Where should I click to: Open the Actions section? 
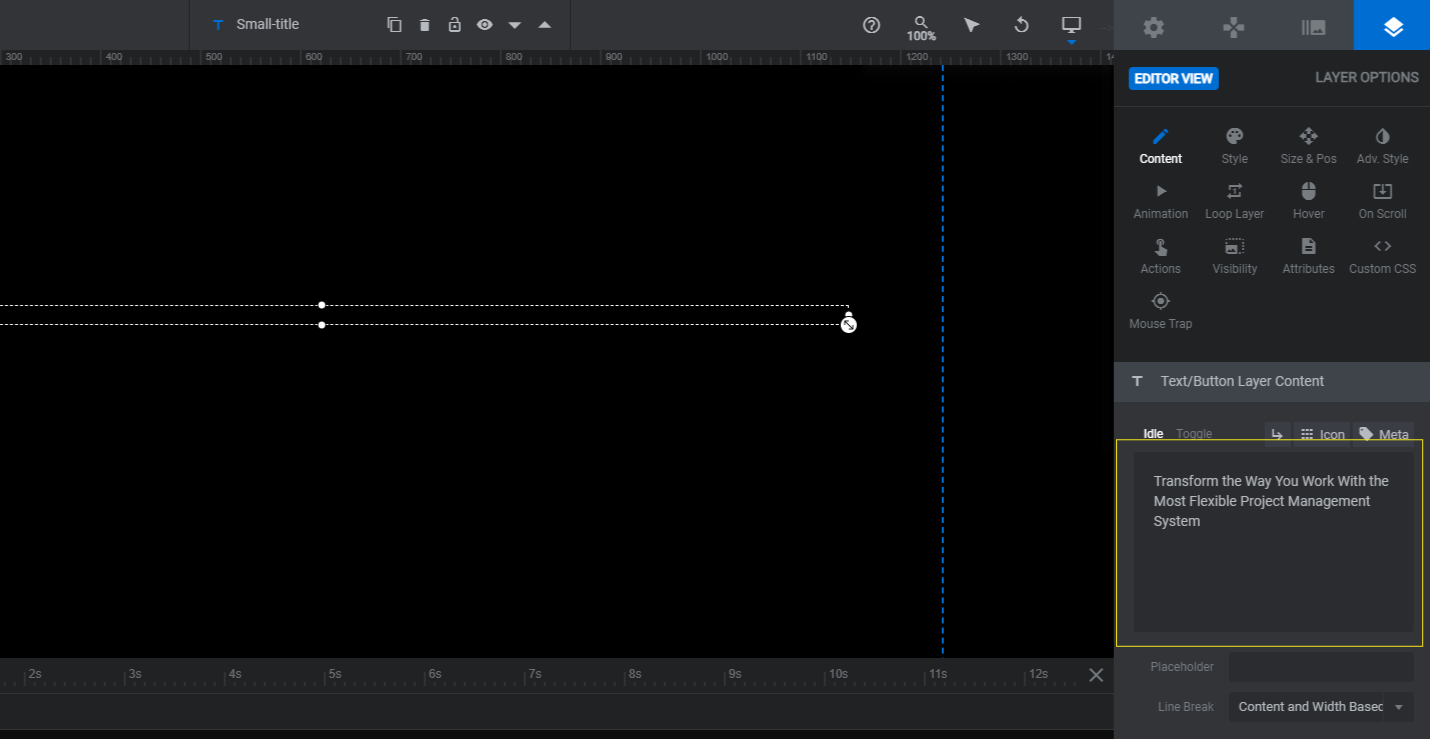1161,256
